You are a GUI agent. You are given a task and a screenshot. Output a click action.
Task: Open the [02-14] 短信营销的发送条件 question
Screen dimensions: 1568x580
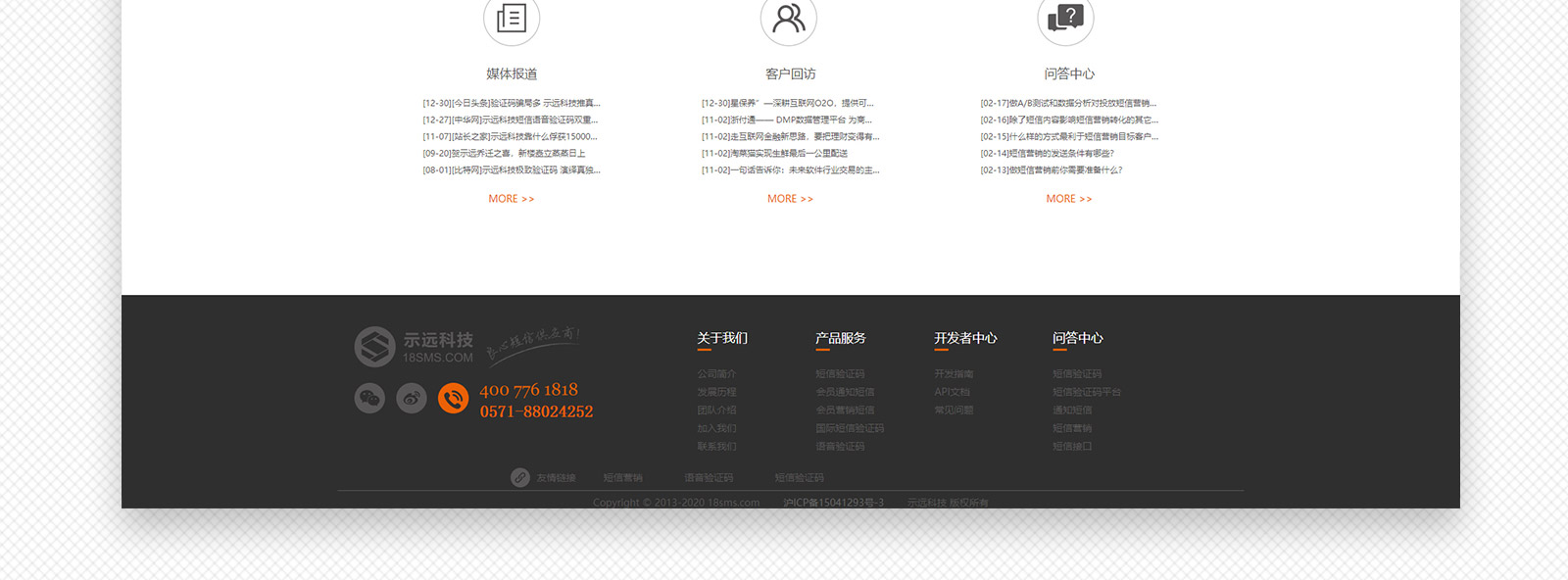(1048, 153)
